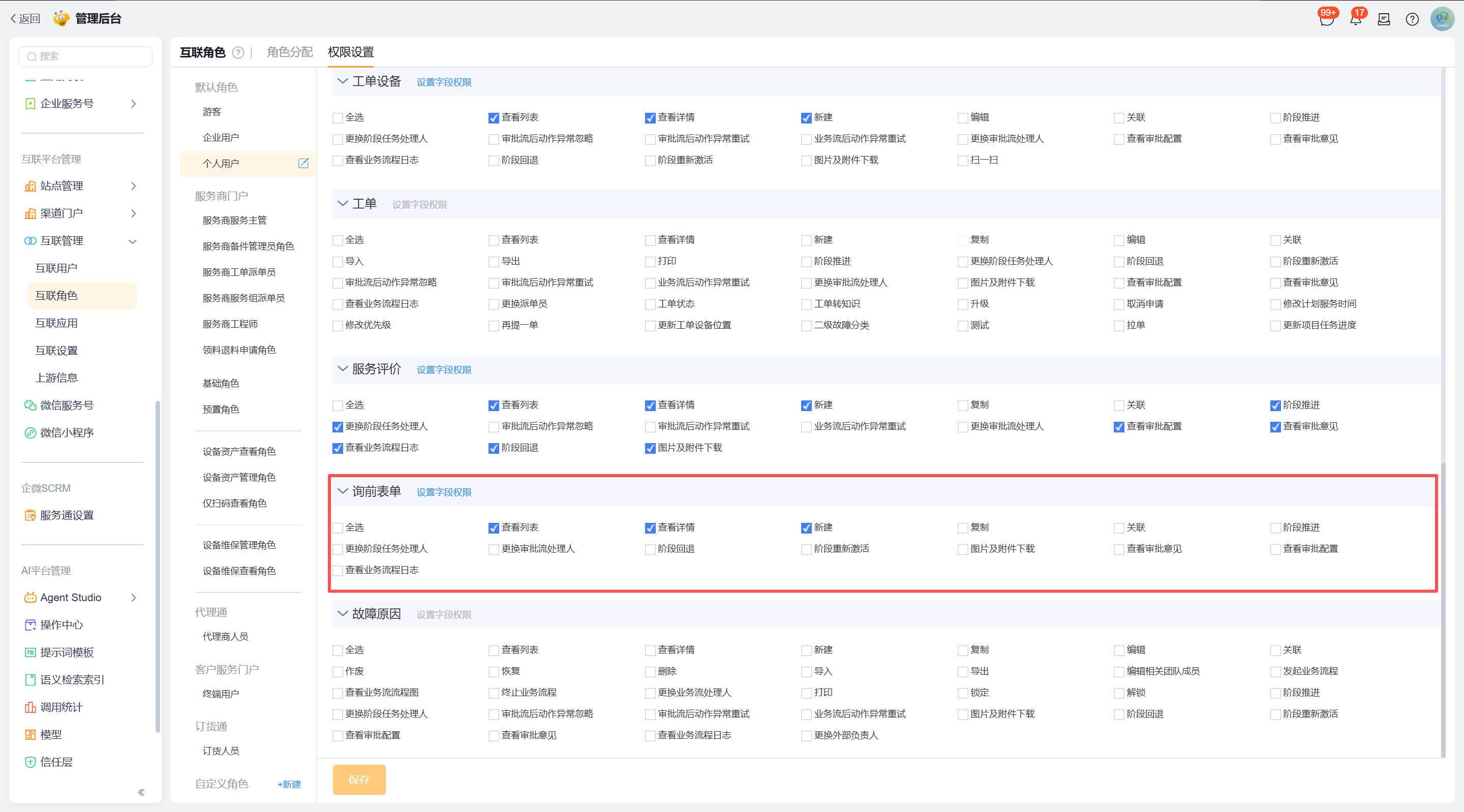
Task: Collapse the 工单设备 section
Action: pyautogui.click(x=343, y=81)
